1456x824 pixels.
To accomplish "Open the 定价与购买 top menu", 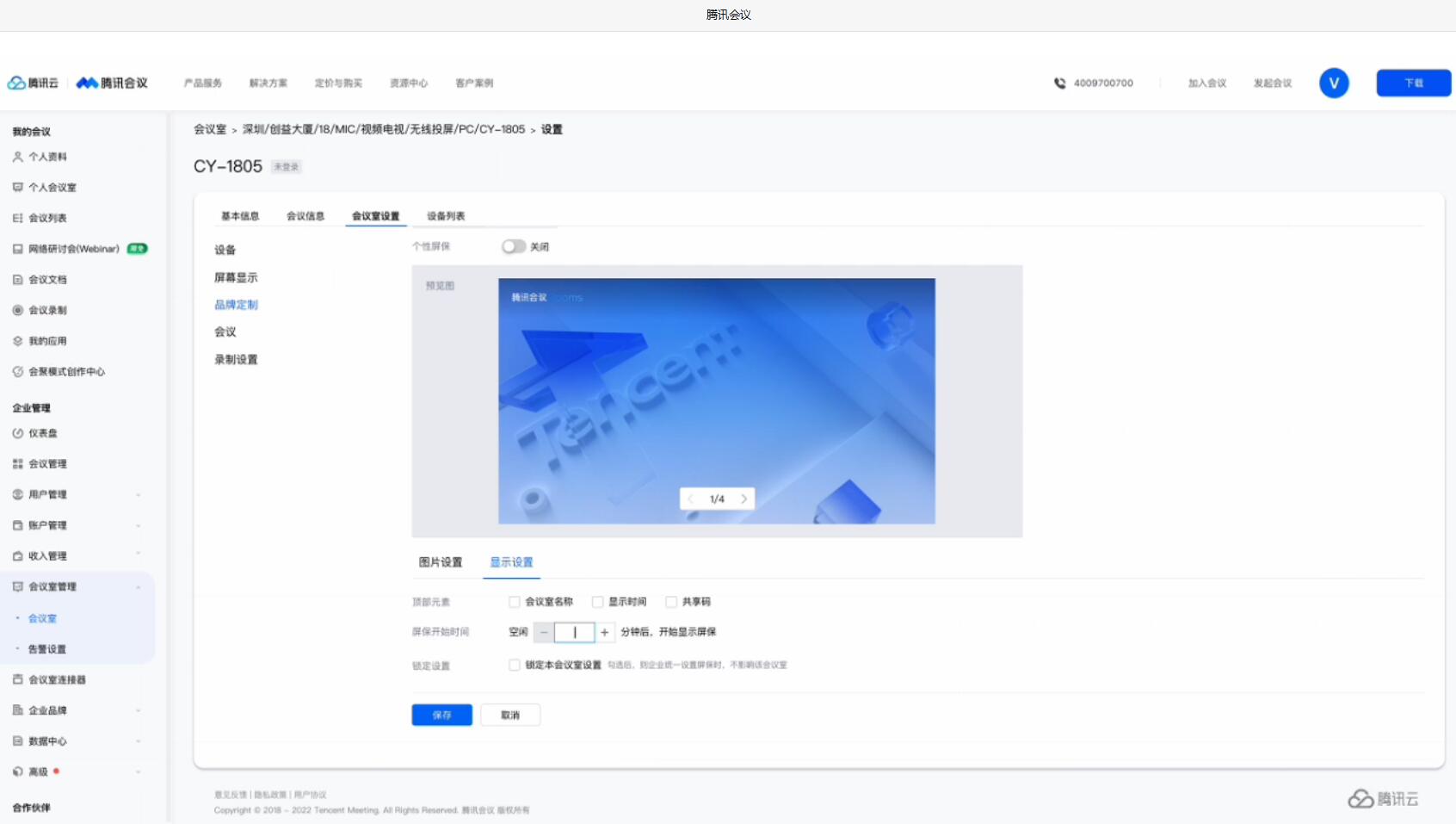I will pos(338,84).
